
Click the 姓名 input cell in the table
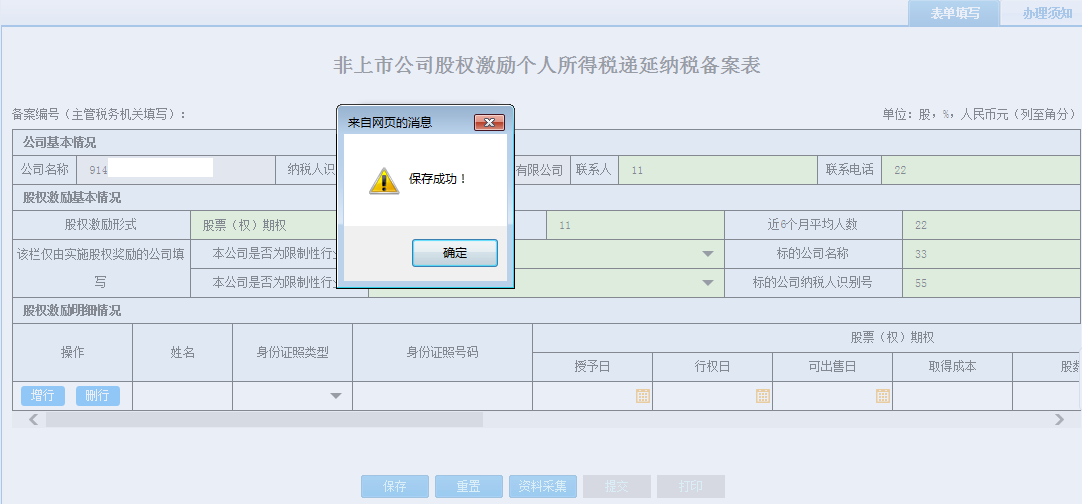tap(182, 396)
